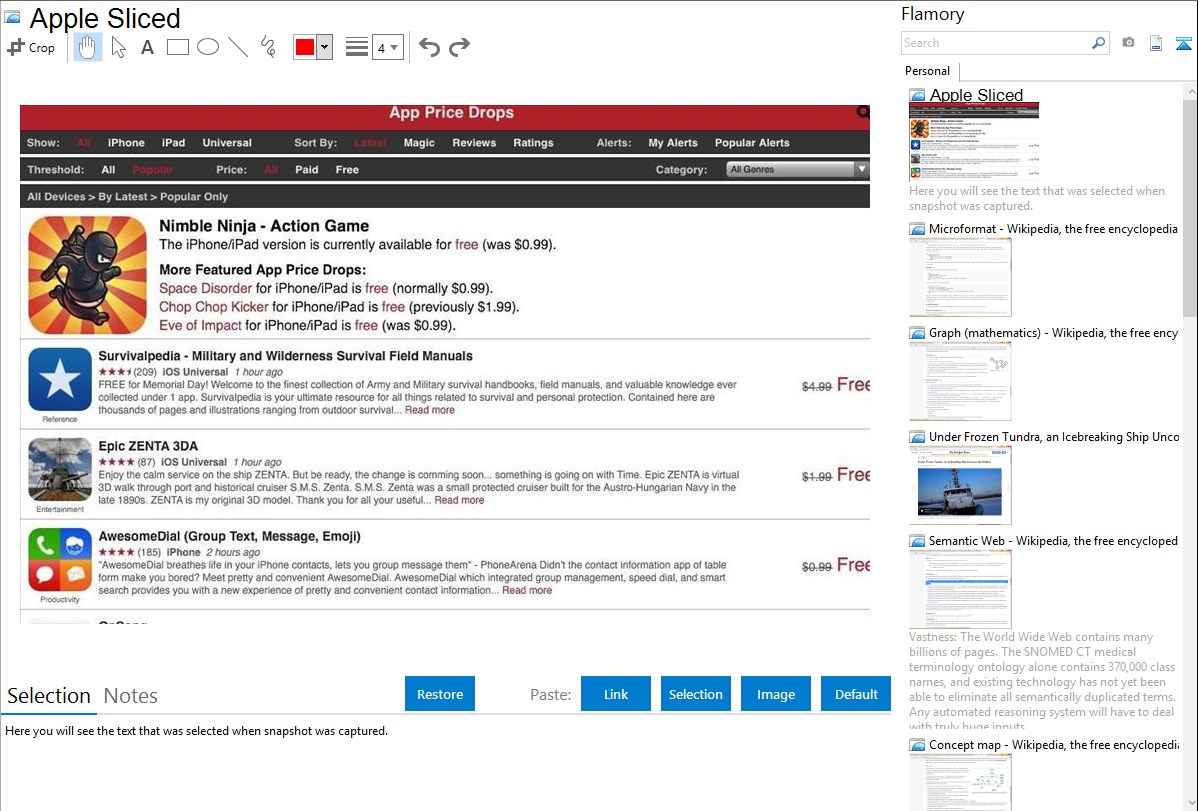Click the document page icon in Flamory
This screenshot has height=811, width=1198.
pos(1156,43)
